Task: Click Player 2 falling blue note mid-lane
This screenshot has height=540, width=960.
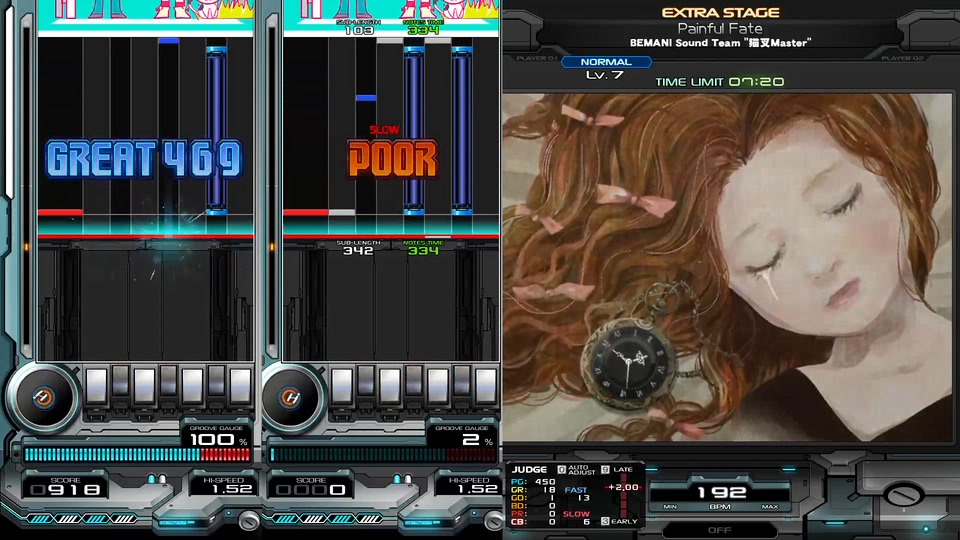Action: click(x=366, y=98)
